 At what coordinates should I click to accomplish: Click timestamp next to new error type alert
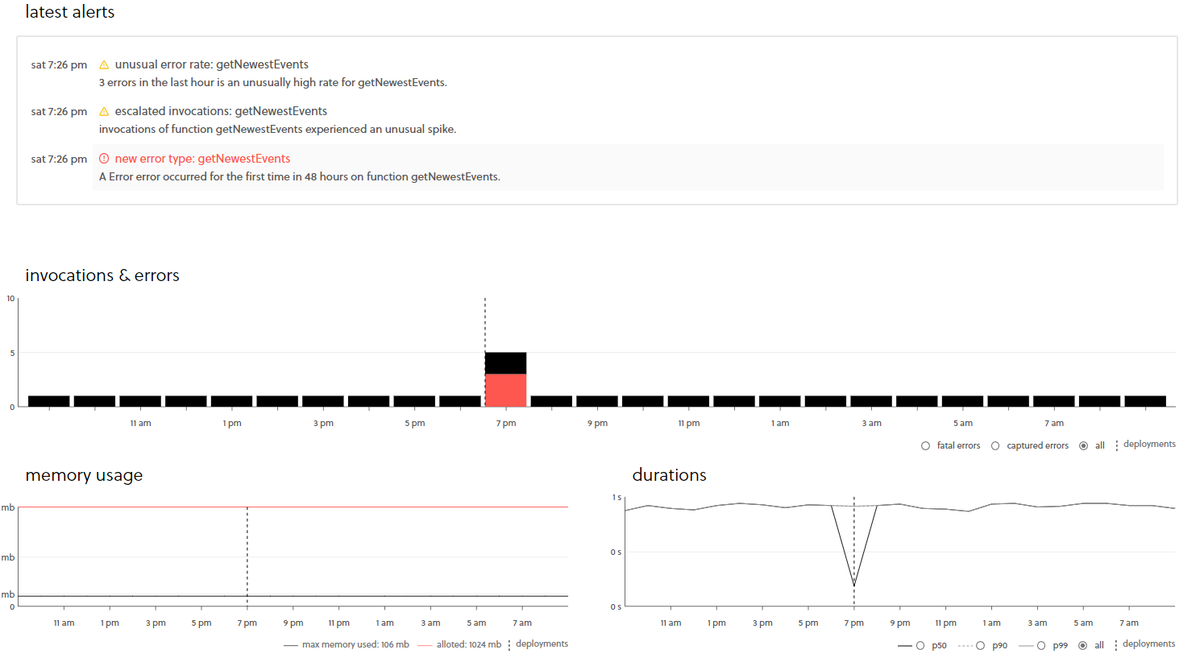(59, 159)
